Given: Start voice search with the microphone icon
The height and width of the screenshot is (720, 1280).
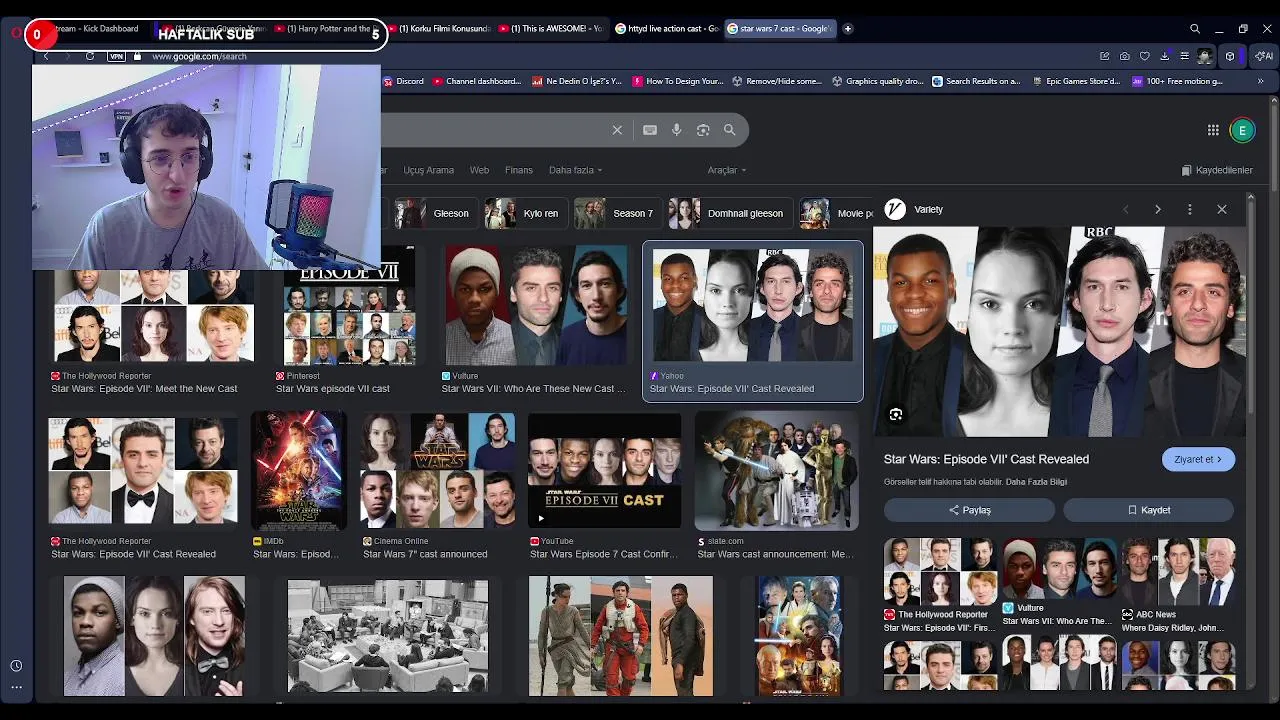Looking at the screenshot, I should (676, 130).
